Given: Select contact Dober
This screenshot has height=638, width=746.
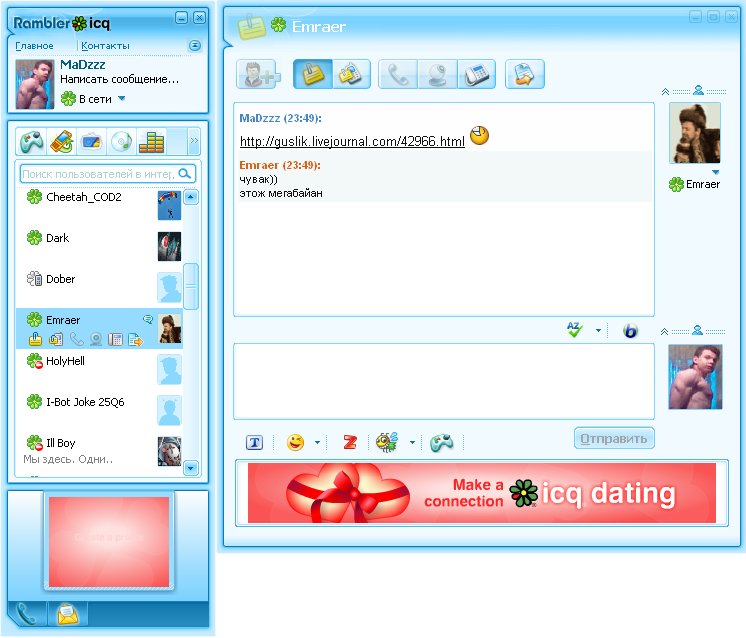Looking at the screenshot, I should coord(99,287).
